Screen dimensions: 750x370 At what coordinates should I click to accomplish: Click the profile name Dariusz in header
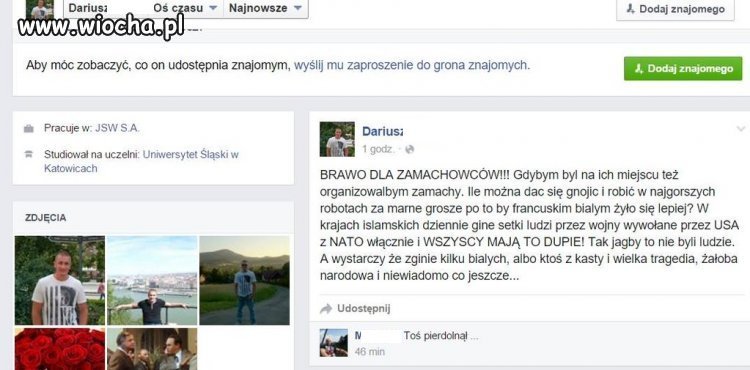pyautogui.click(x=88, y=8)
